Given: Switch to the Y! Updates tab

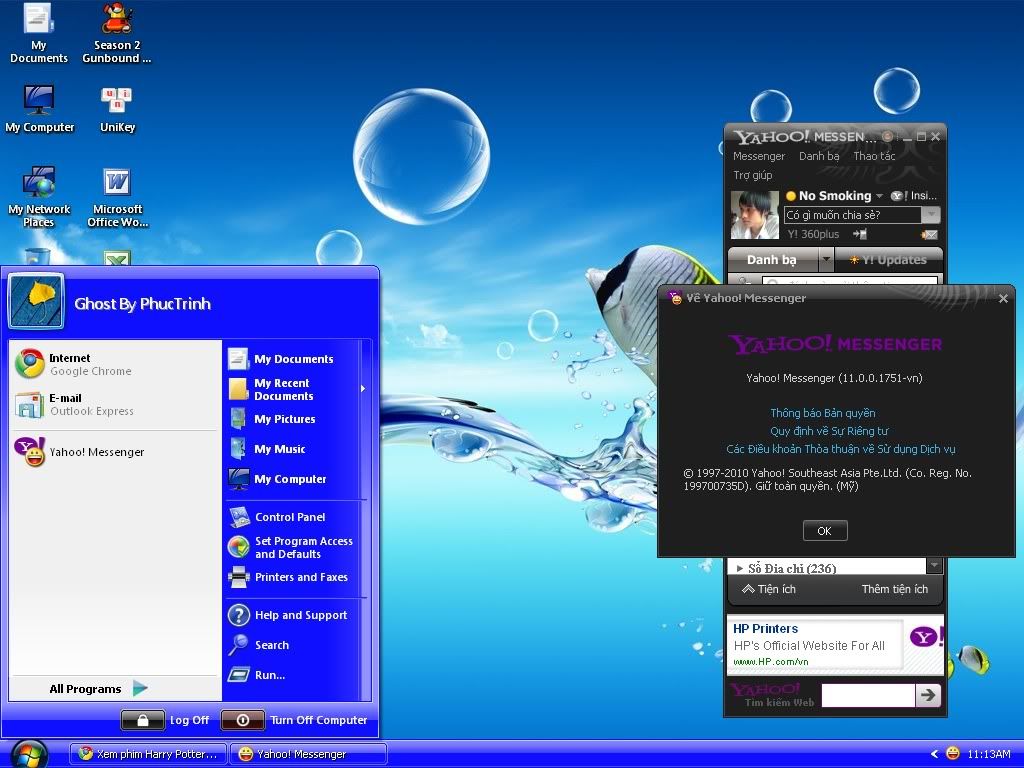Looking at the screenshot, I should 888,260.
